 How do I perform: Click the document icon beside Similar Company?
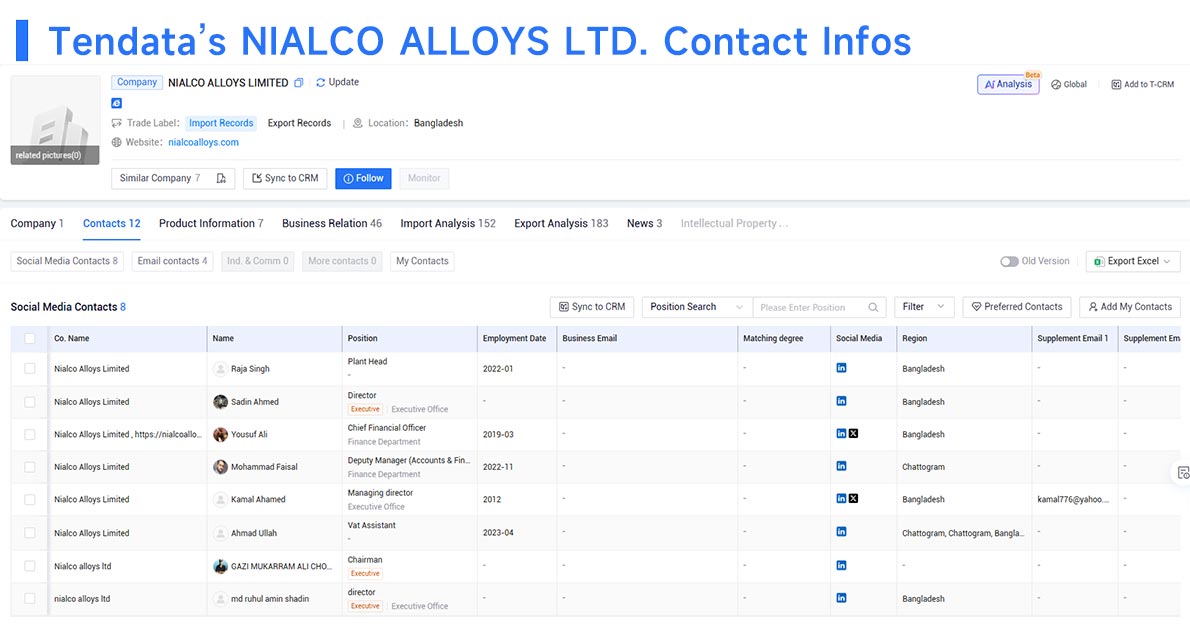coord(221,178)
